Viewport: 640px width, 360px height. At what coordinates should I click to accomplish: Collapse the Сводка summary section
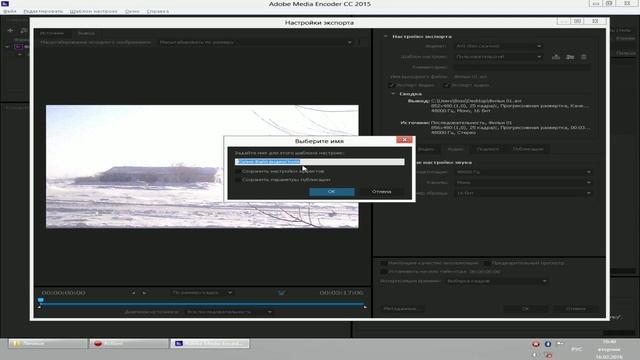(x=393, y=94)
